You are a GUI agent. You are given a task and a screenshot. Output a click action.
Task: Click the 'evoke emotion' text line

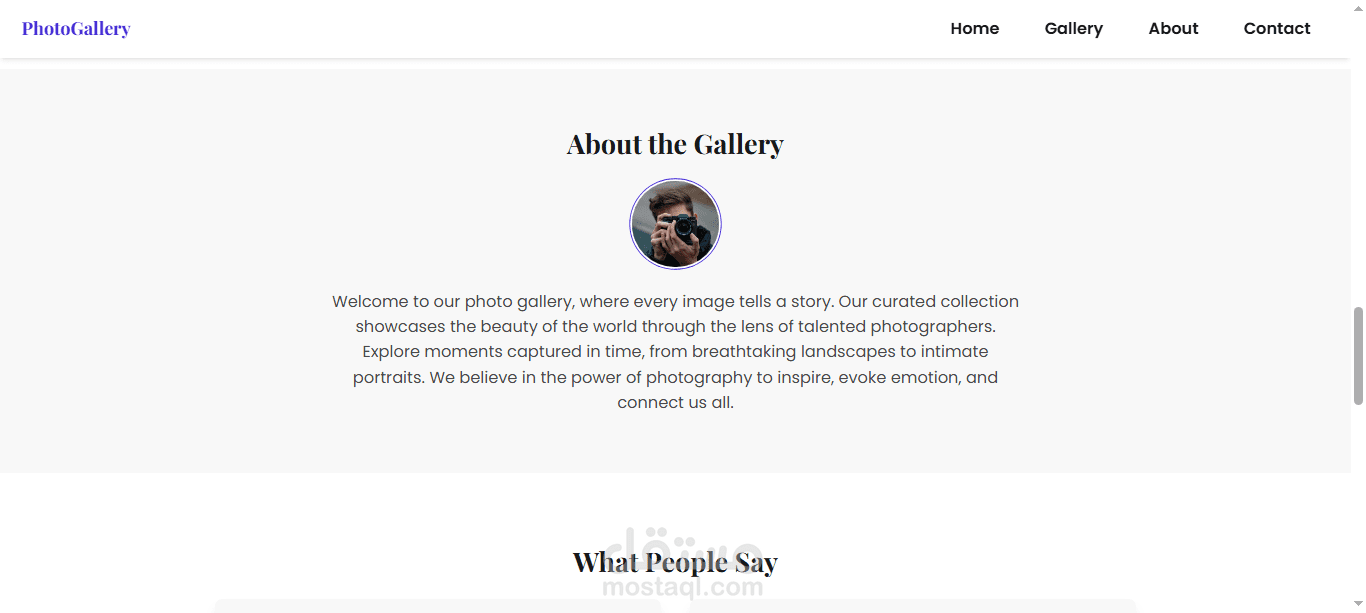[x=900, y=377]
